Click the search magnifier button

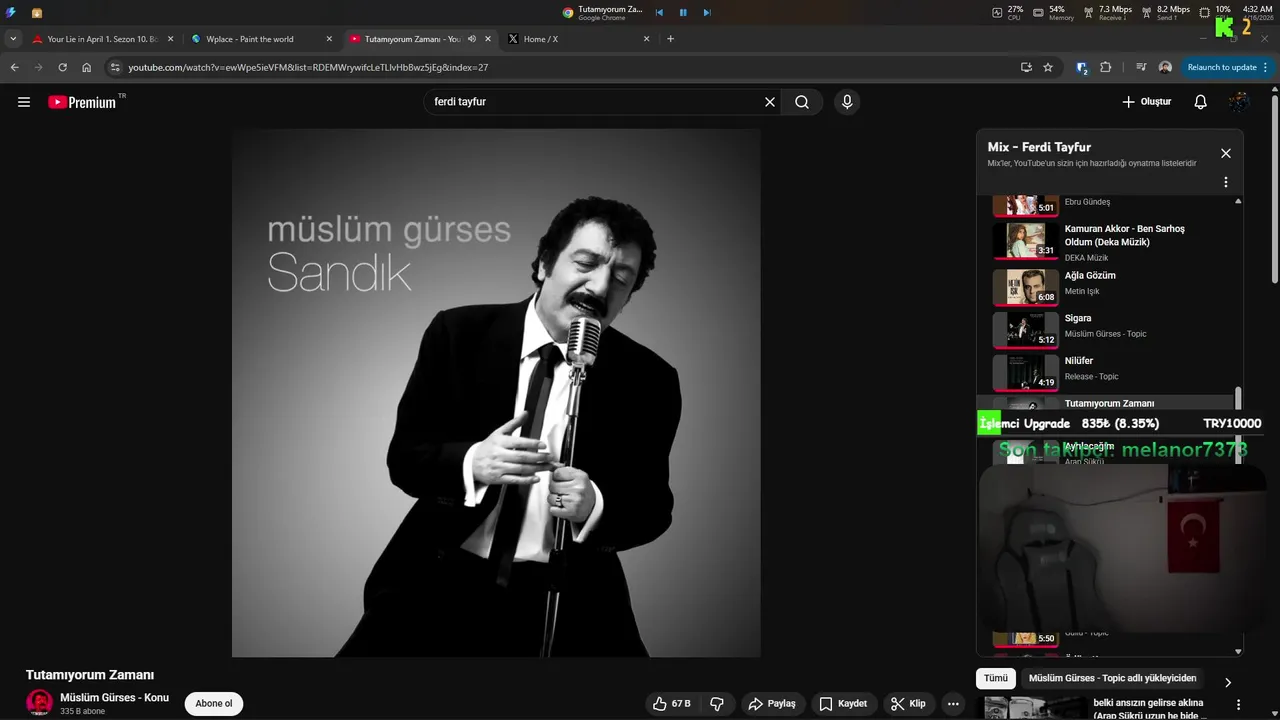[x=802, y=102]
